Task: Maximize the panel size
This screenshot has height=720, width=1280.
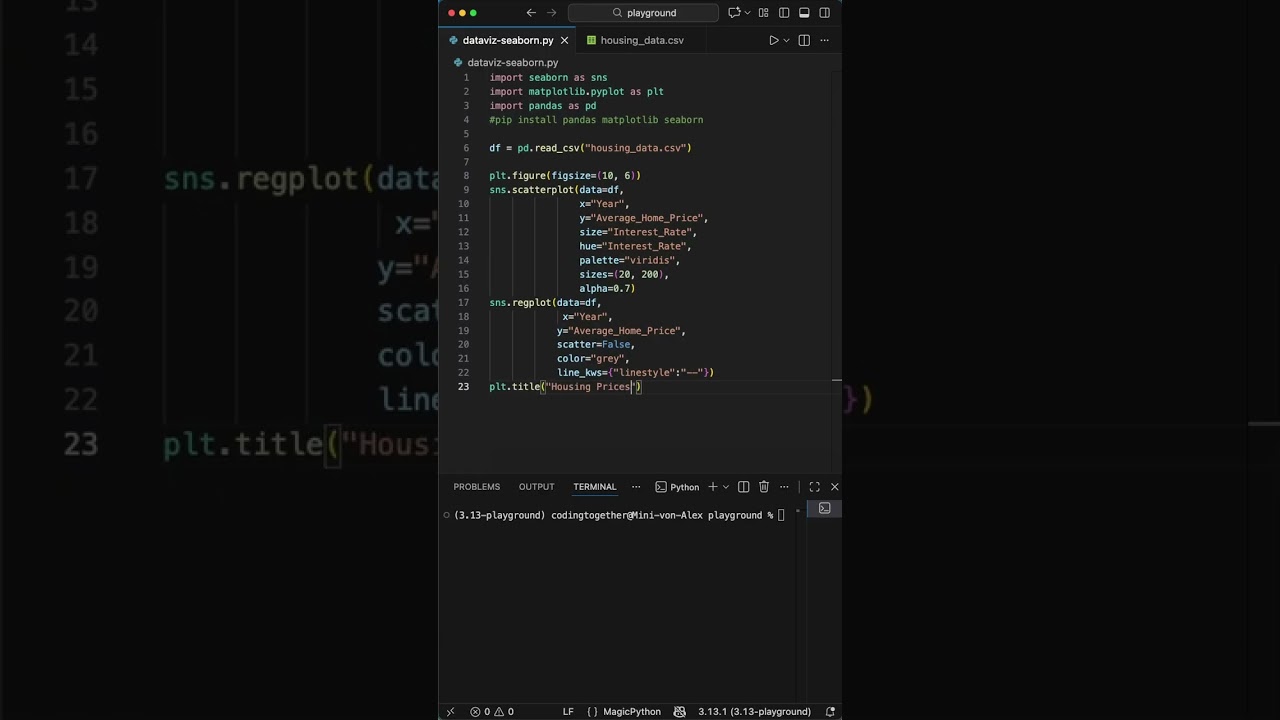Action: 814,487
